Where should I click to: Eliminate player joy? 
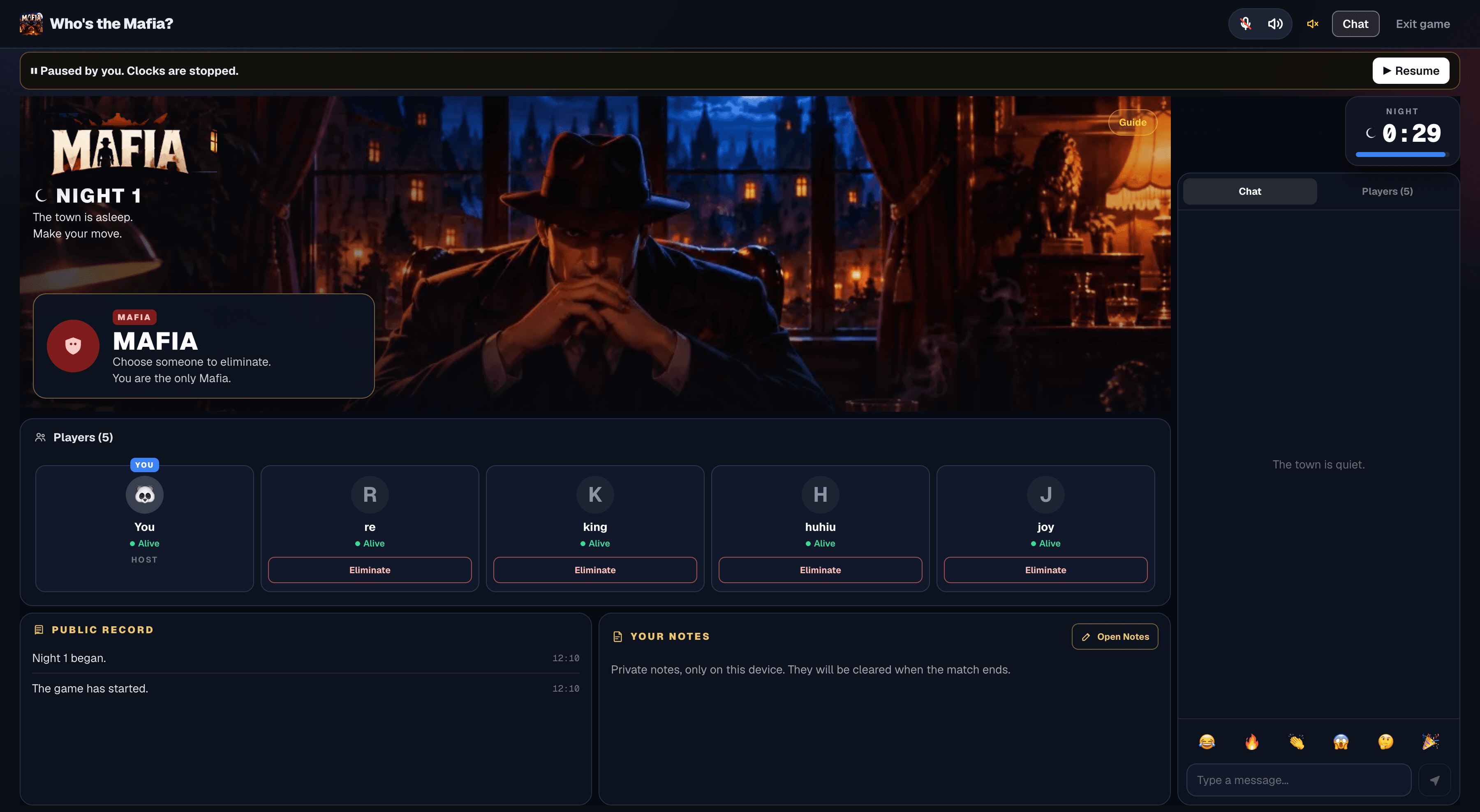(1045, 570)
